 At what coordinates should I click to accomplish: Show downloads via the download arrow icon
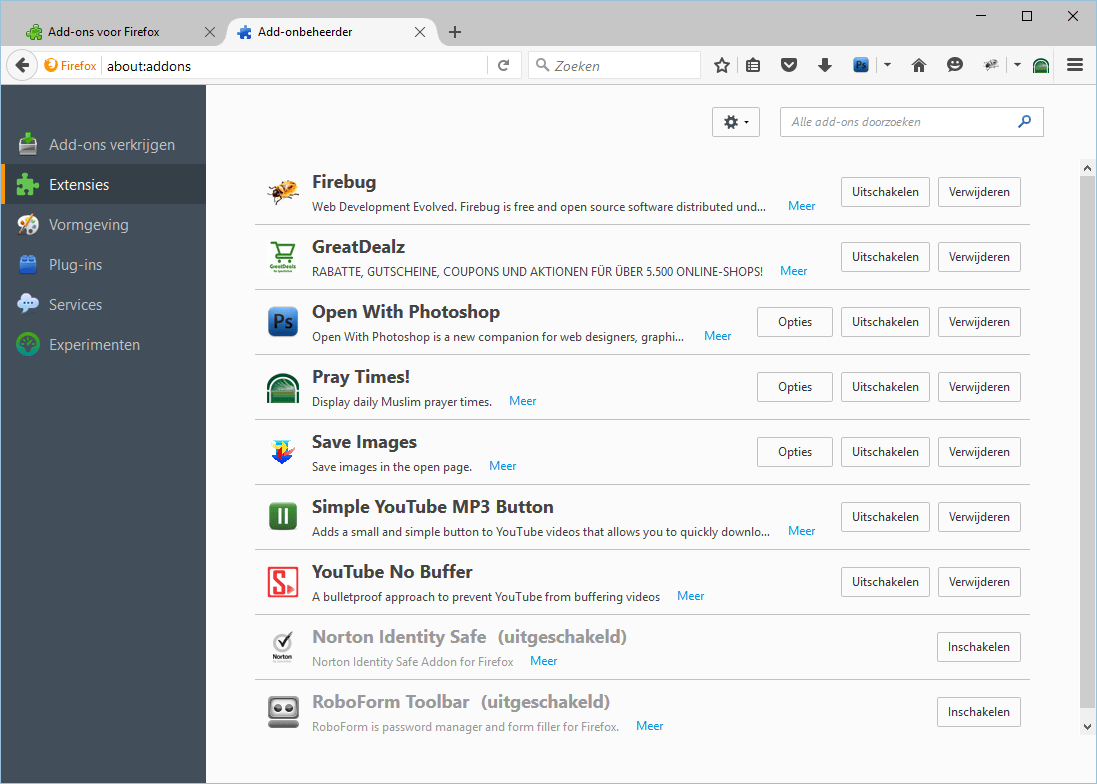pyautogui.click(x=824, y=64)
